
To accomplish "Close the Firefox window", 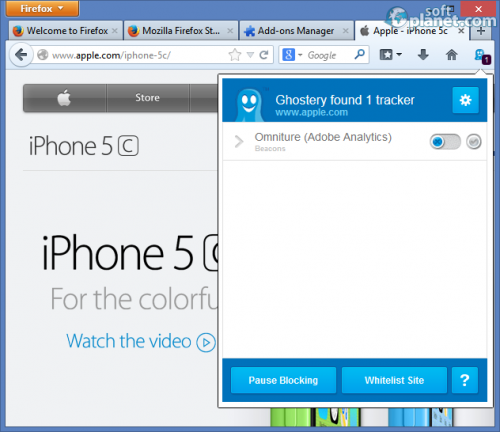I will pyautogui.click(x=478, y=9).
